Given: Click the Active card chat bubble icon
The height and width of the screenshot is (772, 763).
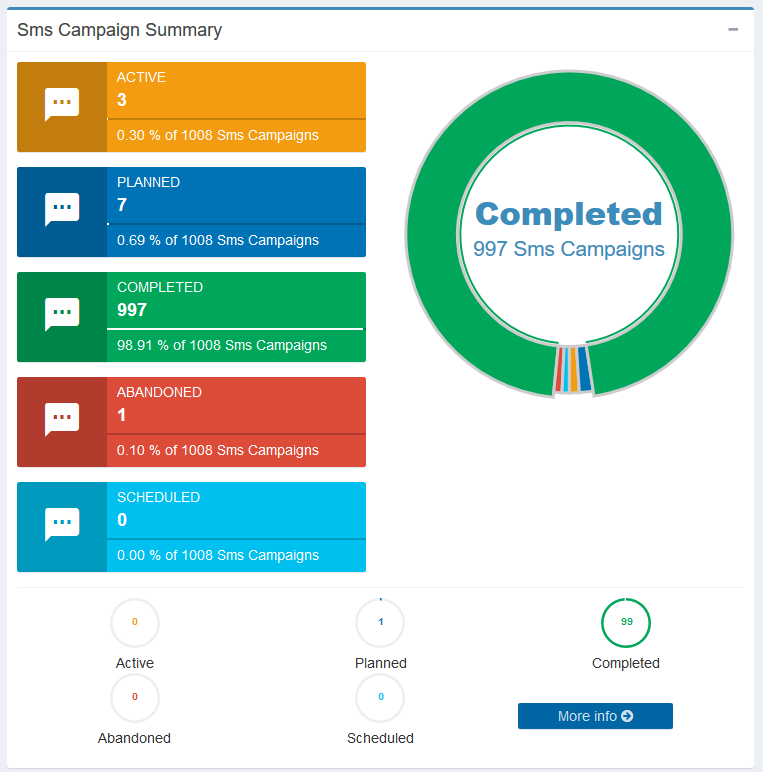Looking at the screenshot, I should pos(62,104).
